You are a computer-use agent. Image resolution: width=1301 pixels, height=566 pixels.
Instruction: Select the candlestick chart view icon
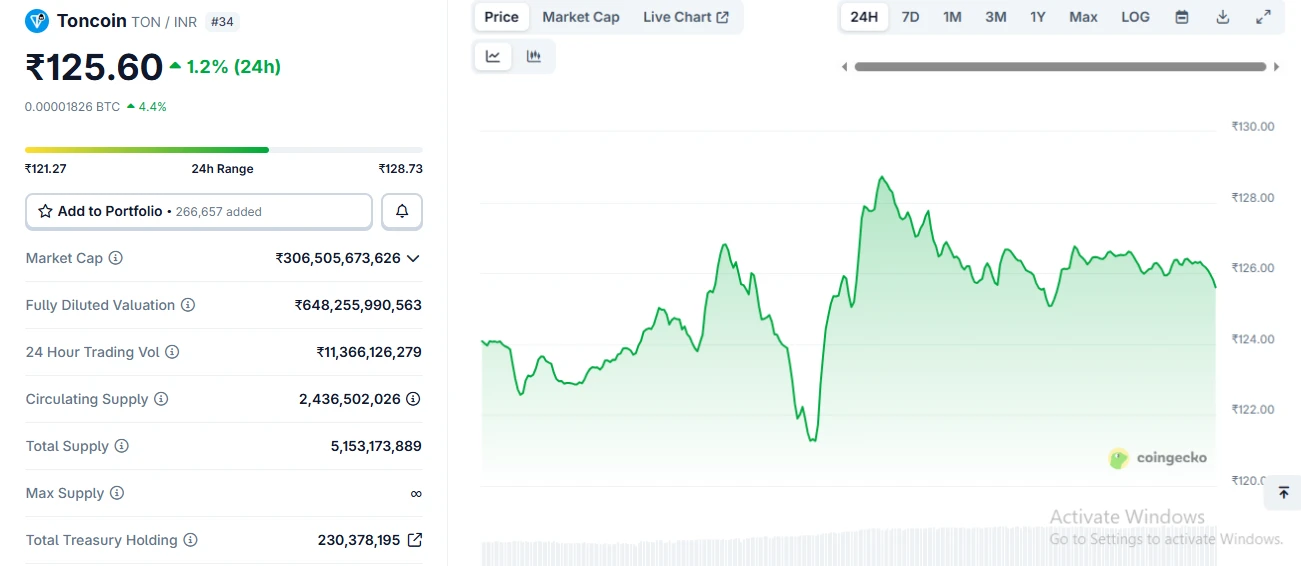pos(534,56)
